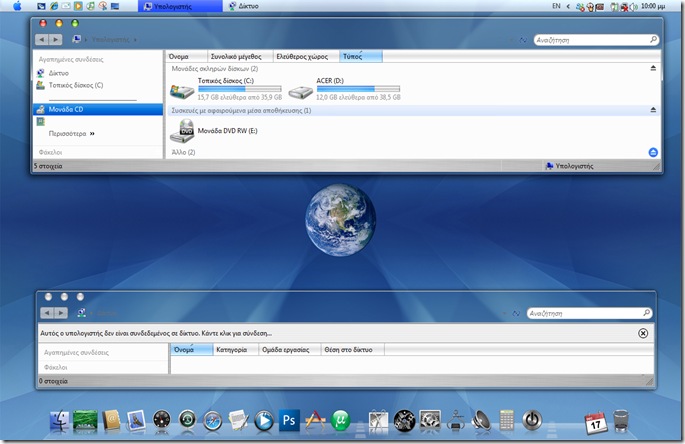Click blue eject icon in Computer window
The image size is (685, 444).
653,152
